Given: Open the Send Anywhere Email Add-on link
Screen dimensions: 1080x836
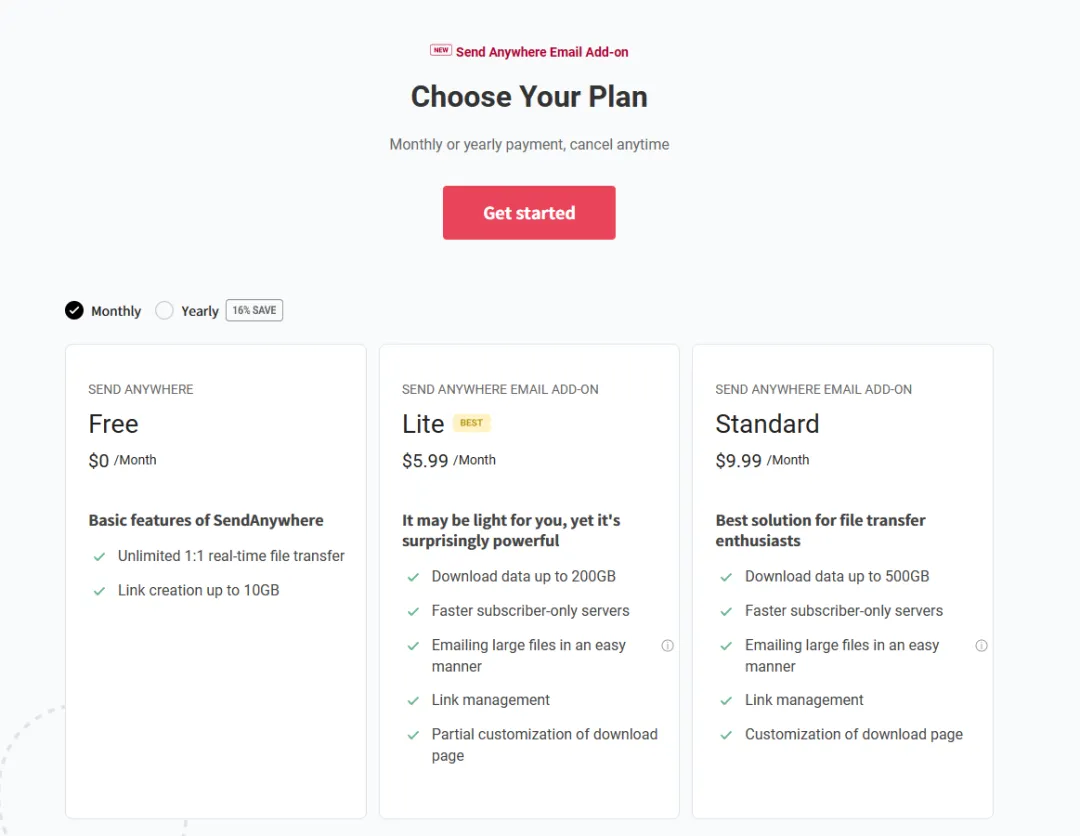Looking at the screenshot, I should 542,52.
